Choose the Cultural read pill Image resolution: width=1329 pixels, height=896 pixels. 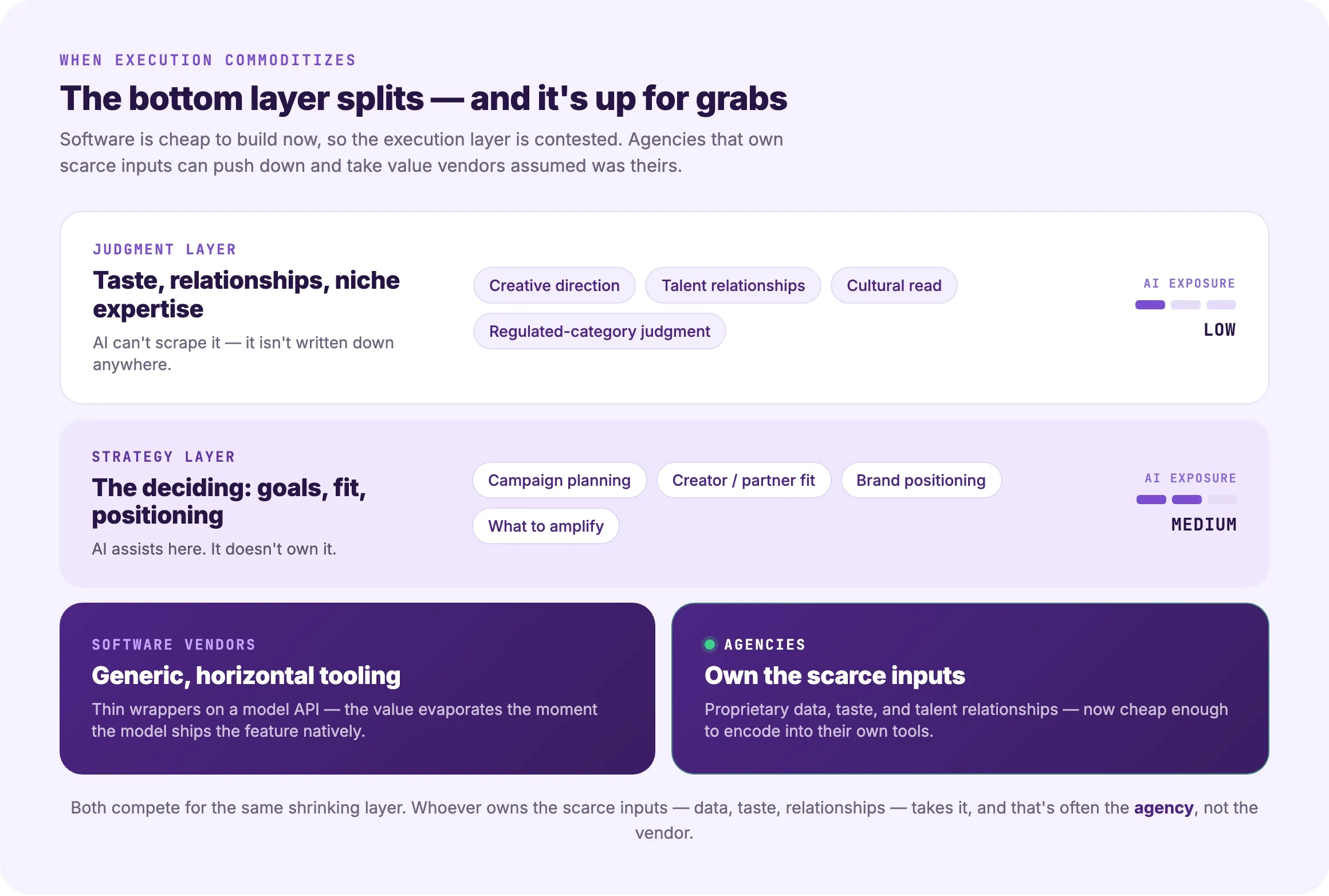(x=894, y=285)
